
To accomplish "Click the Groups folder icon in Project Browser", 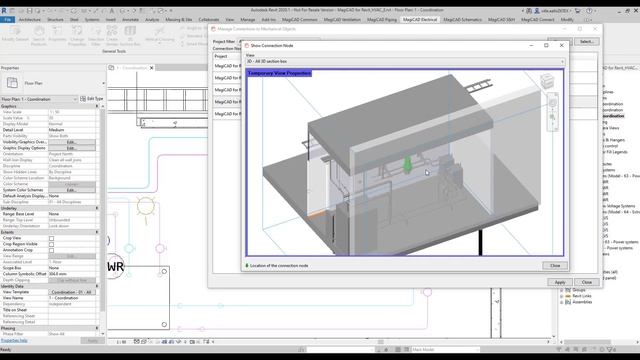I will click(568, 290).
